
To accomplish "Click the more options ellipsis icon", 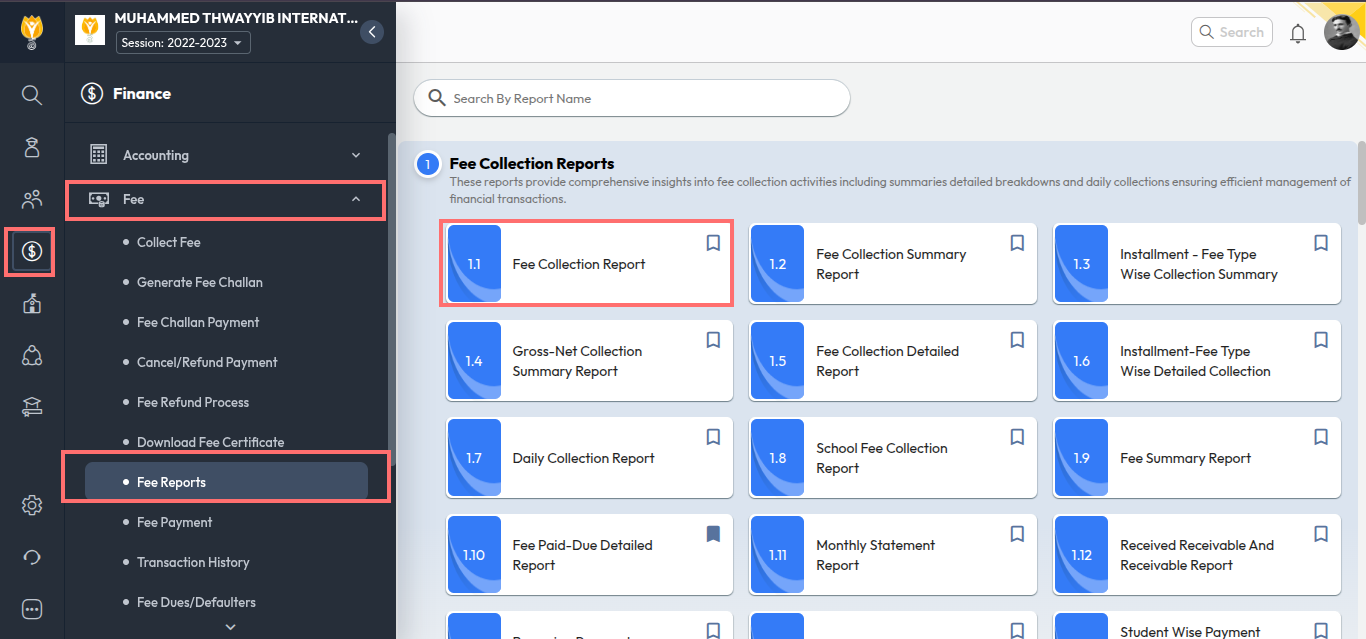I will point(32,609).
